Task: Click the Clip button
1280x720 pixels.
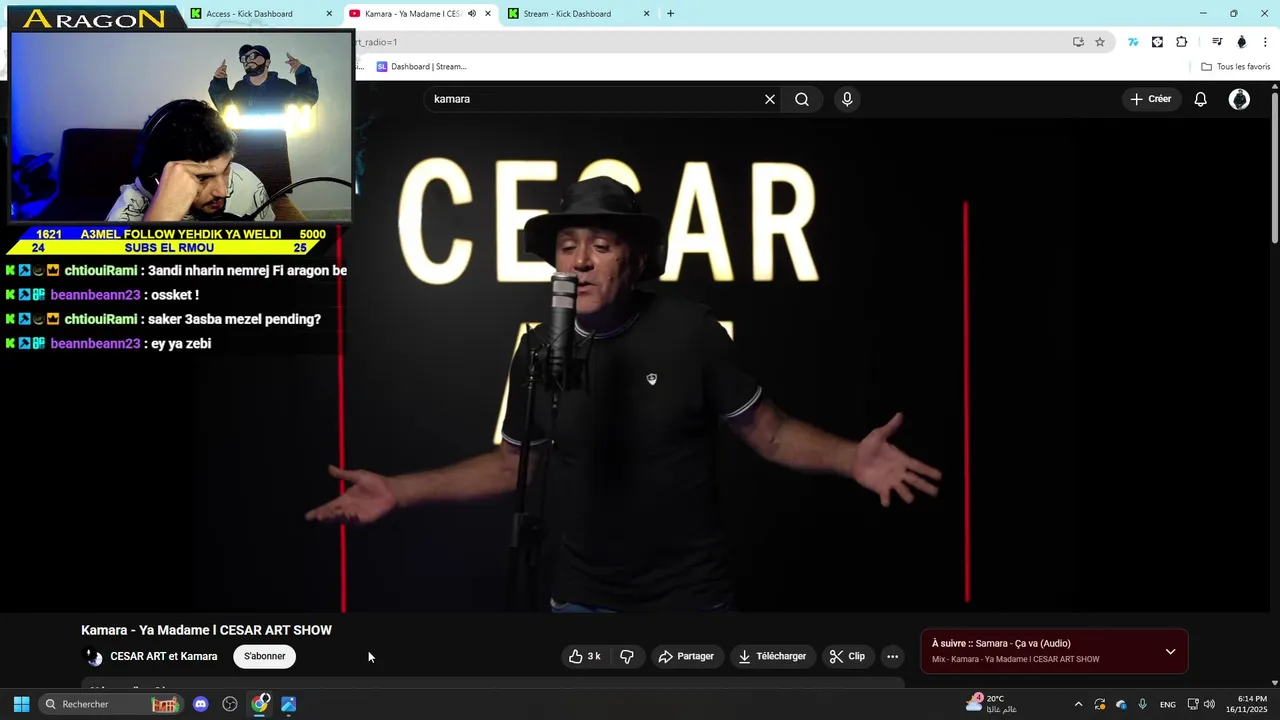Action: tap(848, 656)
